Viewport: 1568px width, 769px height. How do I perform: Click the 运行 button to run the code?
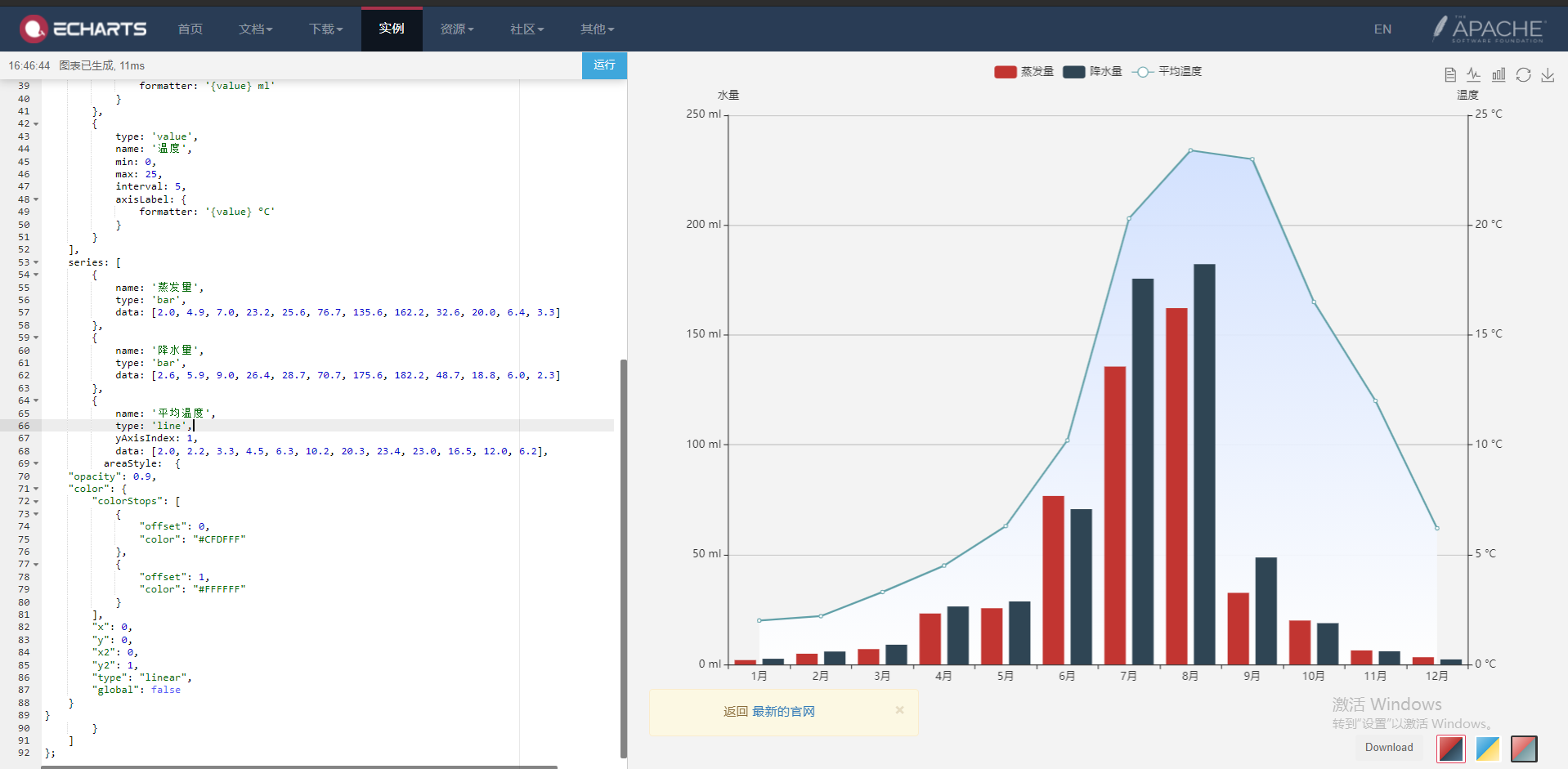(604, 65)
